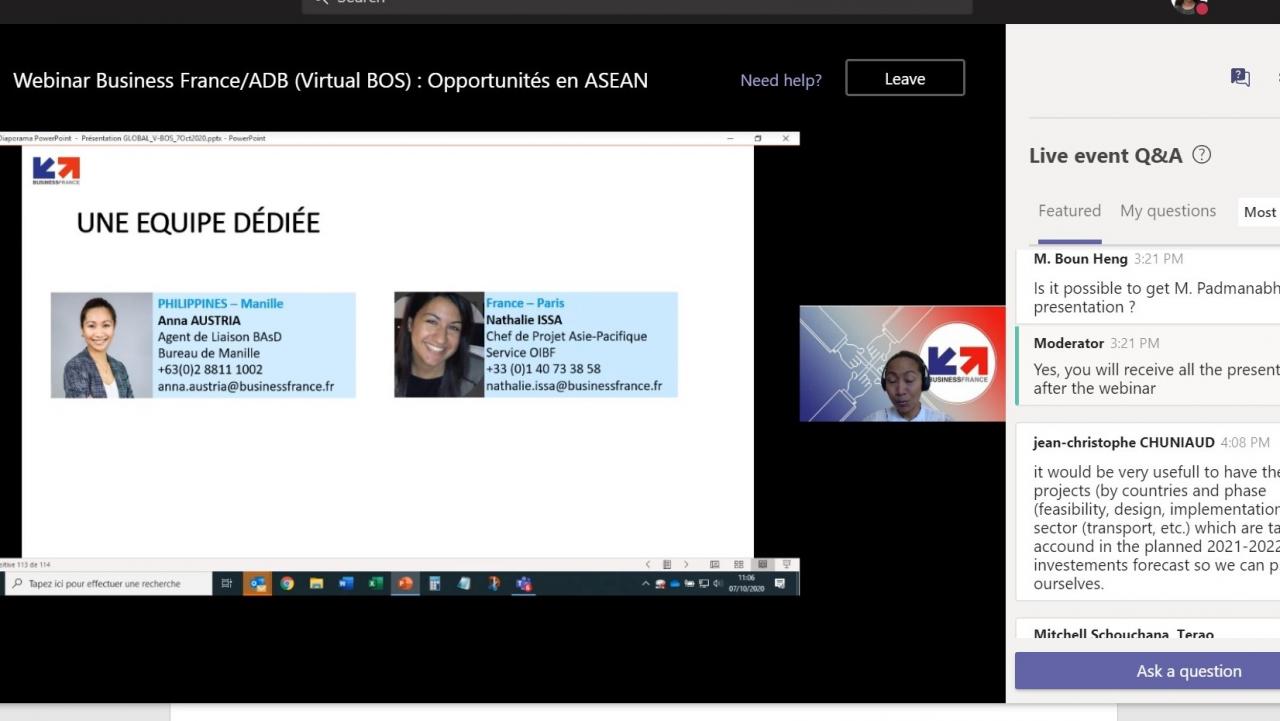Open Word from the shared taskbar
Screen dimensions: 1280x721
pos(346,583)
